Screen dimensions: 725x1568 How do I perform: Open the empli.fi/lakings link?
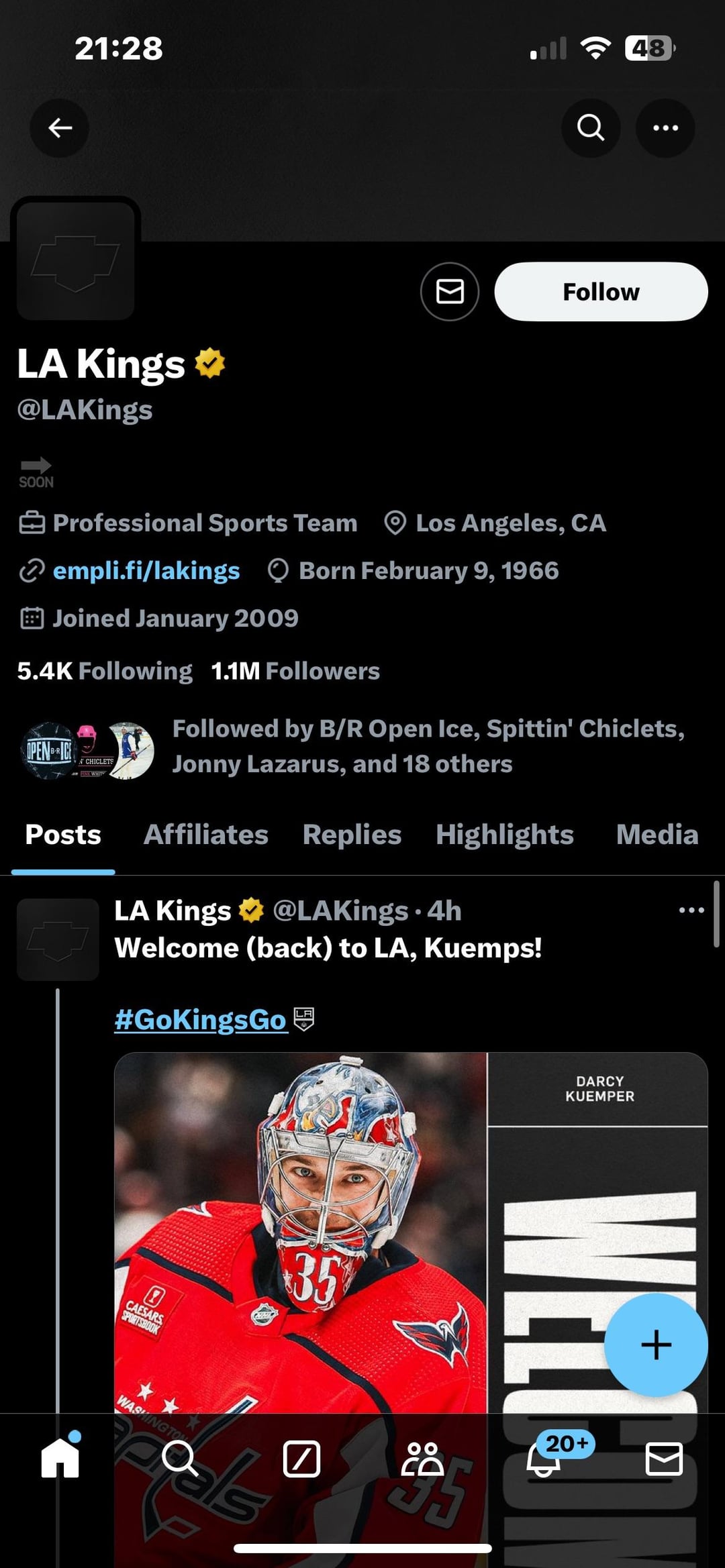tap(146, 571)
